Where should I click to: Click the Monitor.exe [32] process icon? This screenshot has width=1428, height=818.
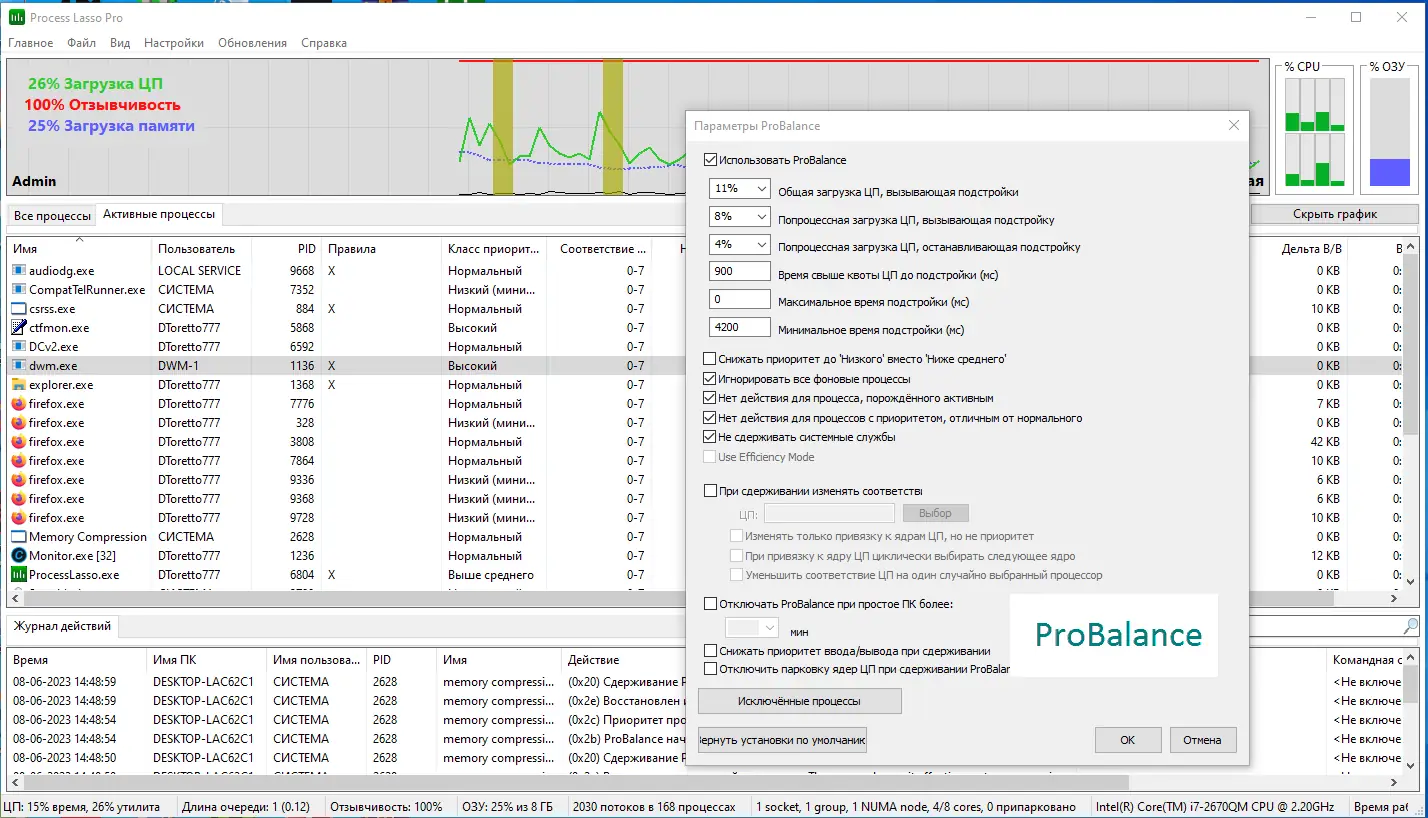coord(18,556)
